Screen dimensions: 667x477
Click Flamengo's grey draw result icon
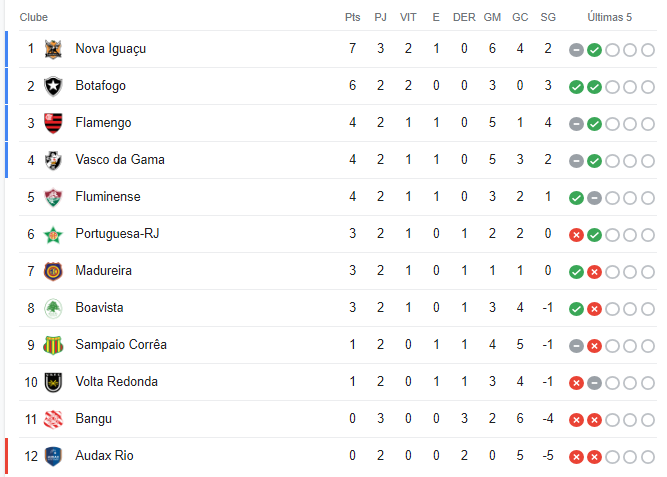576,124
